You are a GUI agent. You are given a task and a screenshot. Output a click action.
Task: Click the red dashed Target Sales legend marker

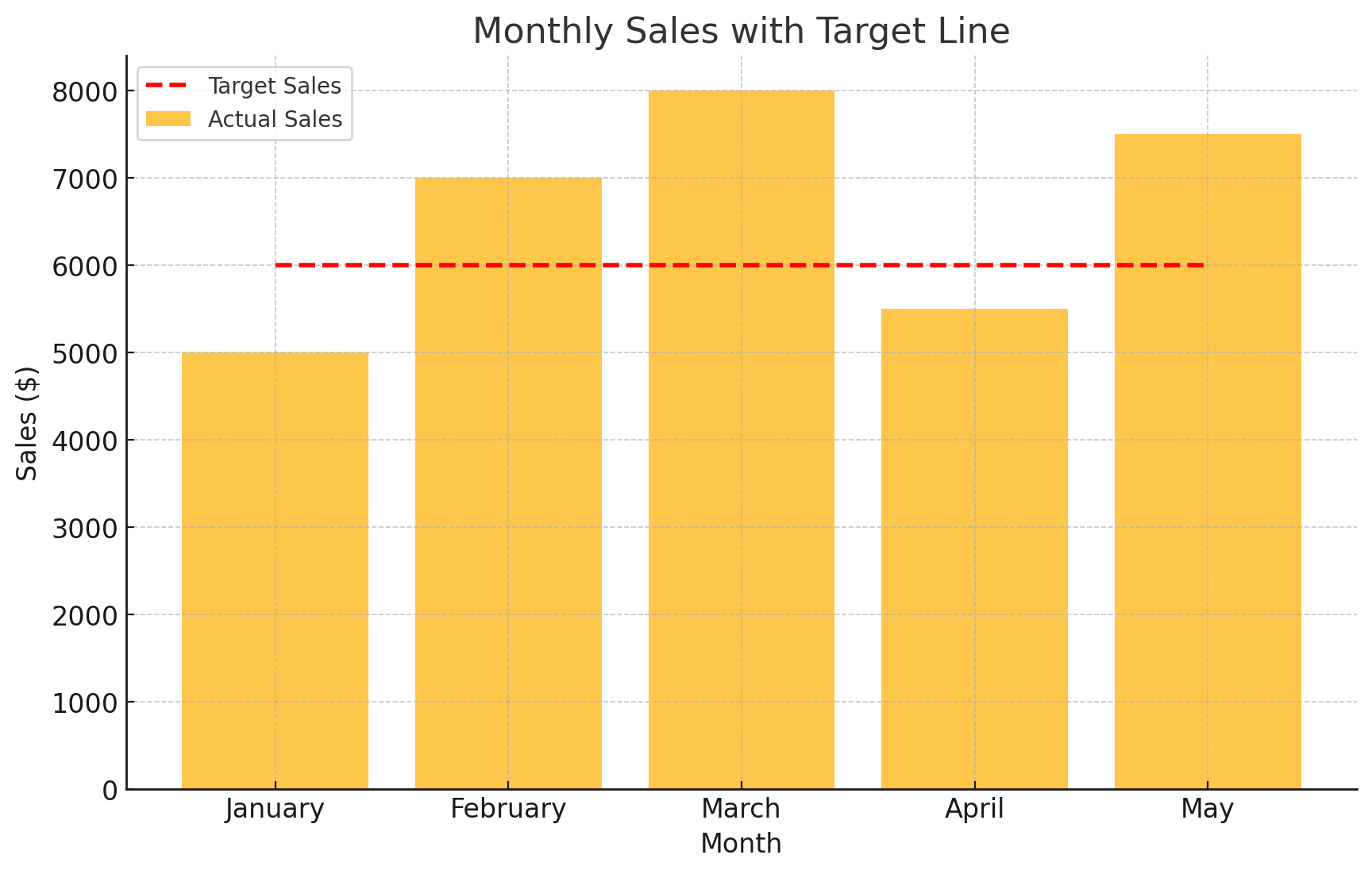click(x=168, y=85)
